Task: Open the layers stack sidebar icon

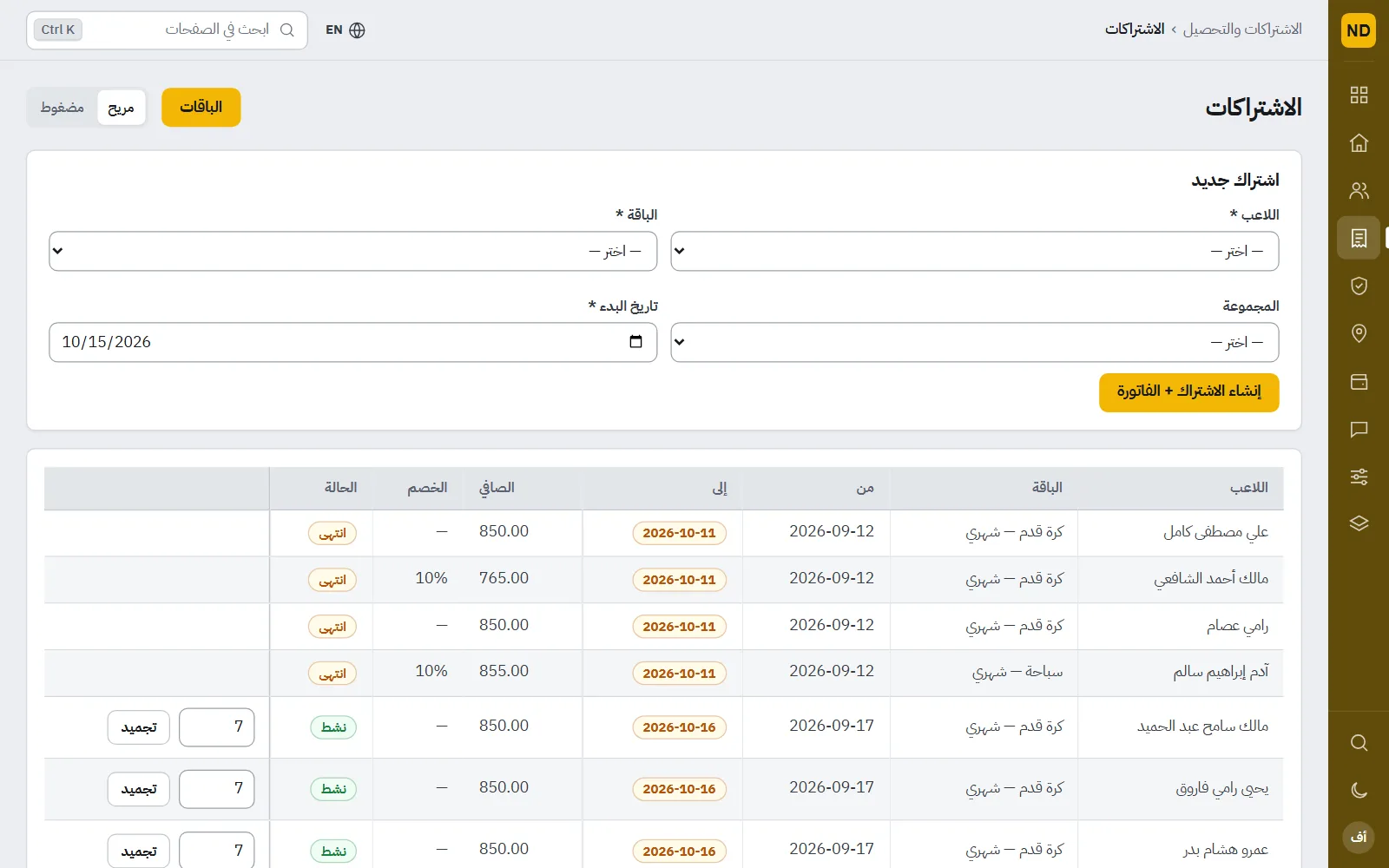Action: (1359, 523)
